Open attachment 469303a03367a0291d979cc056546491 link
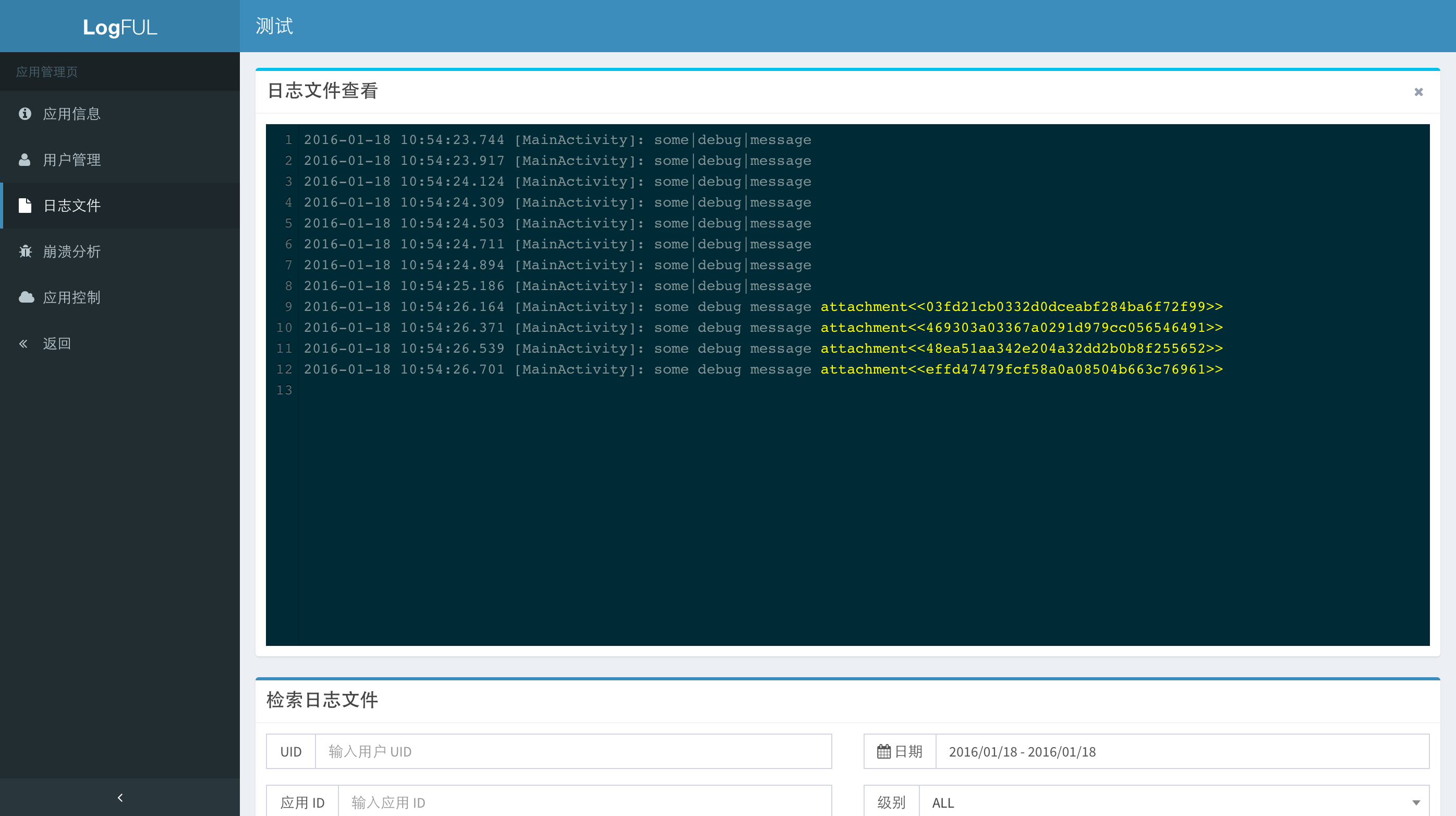The image size is (1456, 816). (1022, 328)
